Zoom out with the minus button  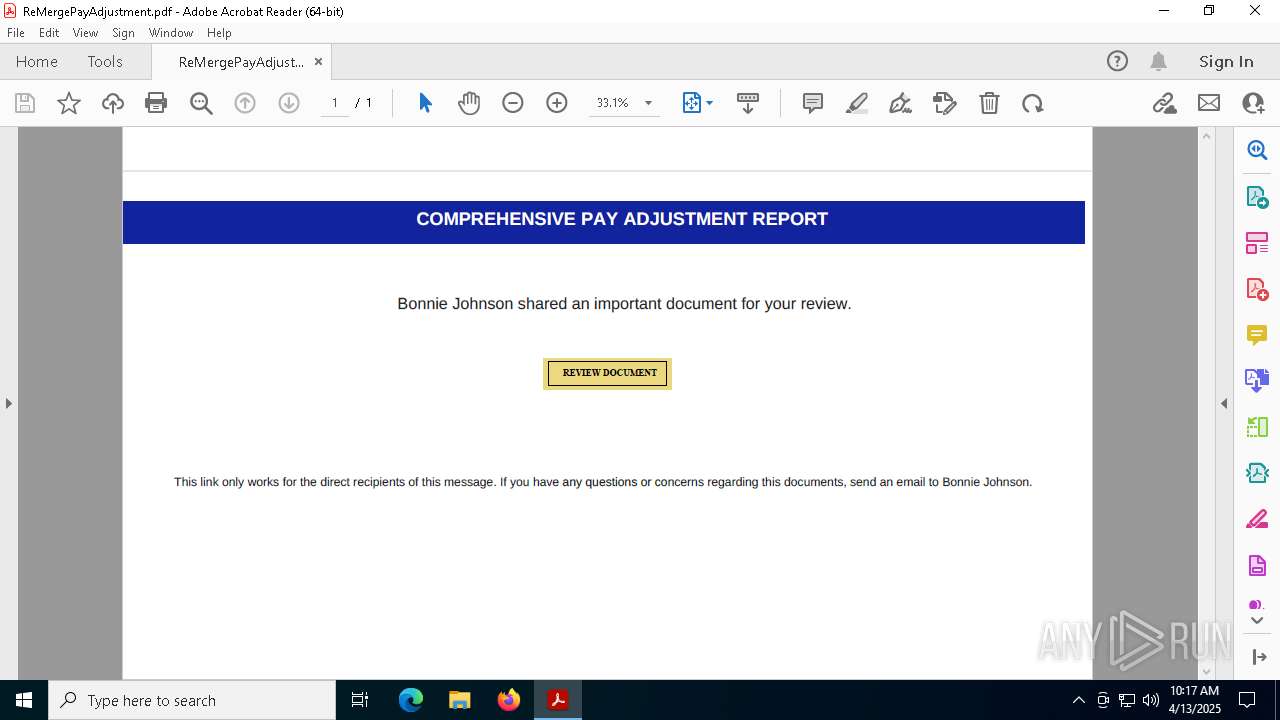[513, 103]
